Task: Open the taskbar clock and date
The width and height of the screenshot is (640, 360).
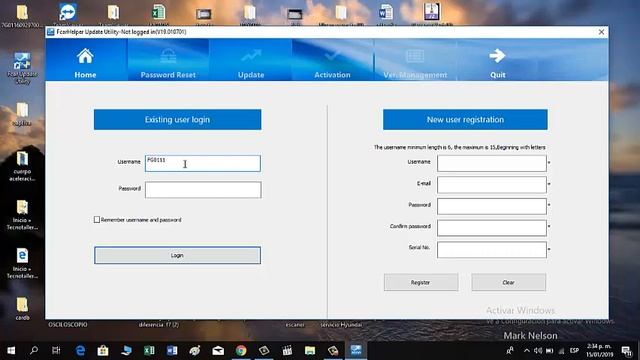Action: 600,350
